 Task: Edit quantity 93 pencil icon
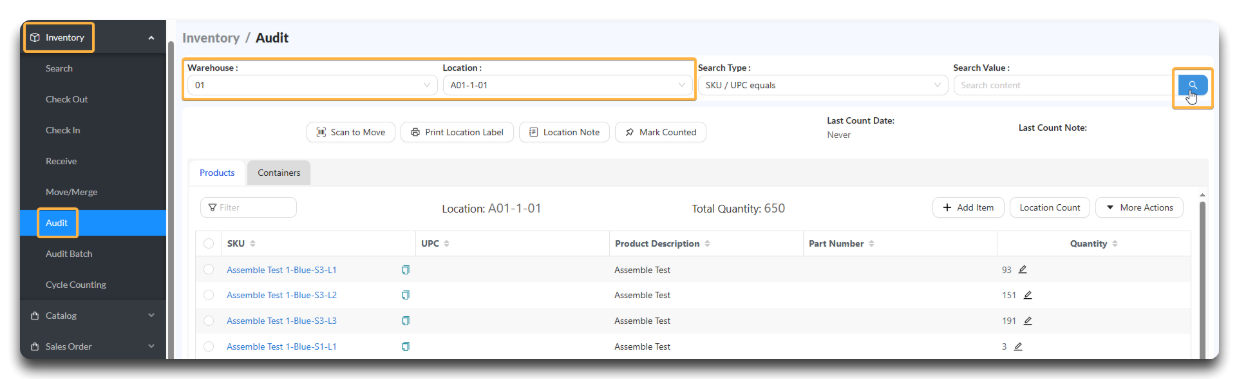coord(1022,270)
